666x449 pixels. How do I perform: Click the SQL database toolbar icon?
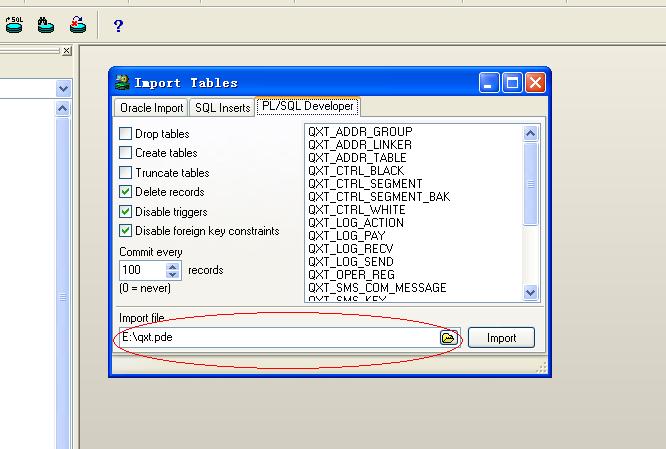coord(14,22)
